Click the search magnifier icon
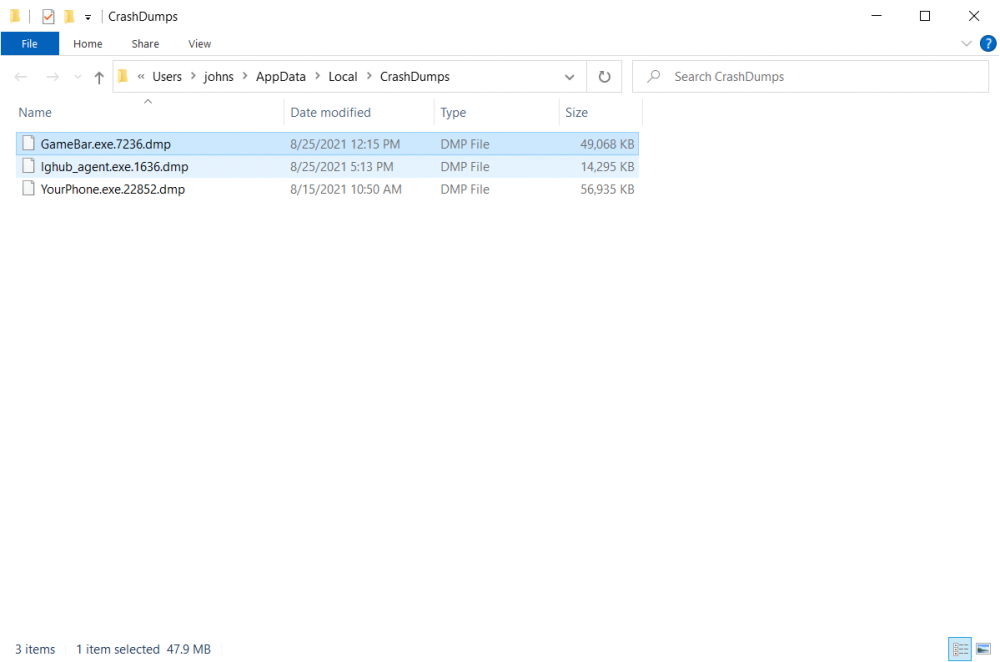This screenshot has width=1000, height=662. (654, 77)
